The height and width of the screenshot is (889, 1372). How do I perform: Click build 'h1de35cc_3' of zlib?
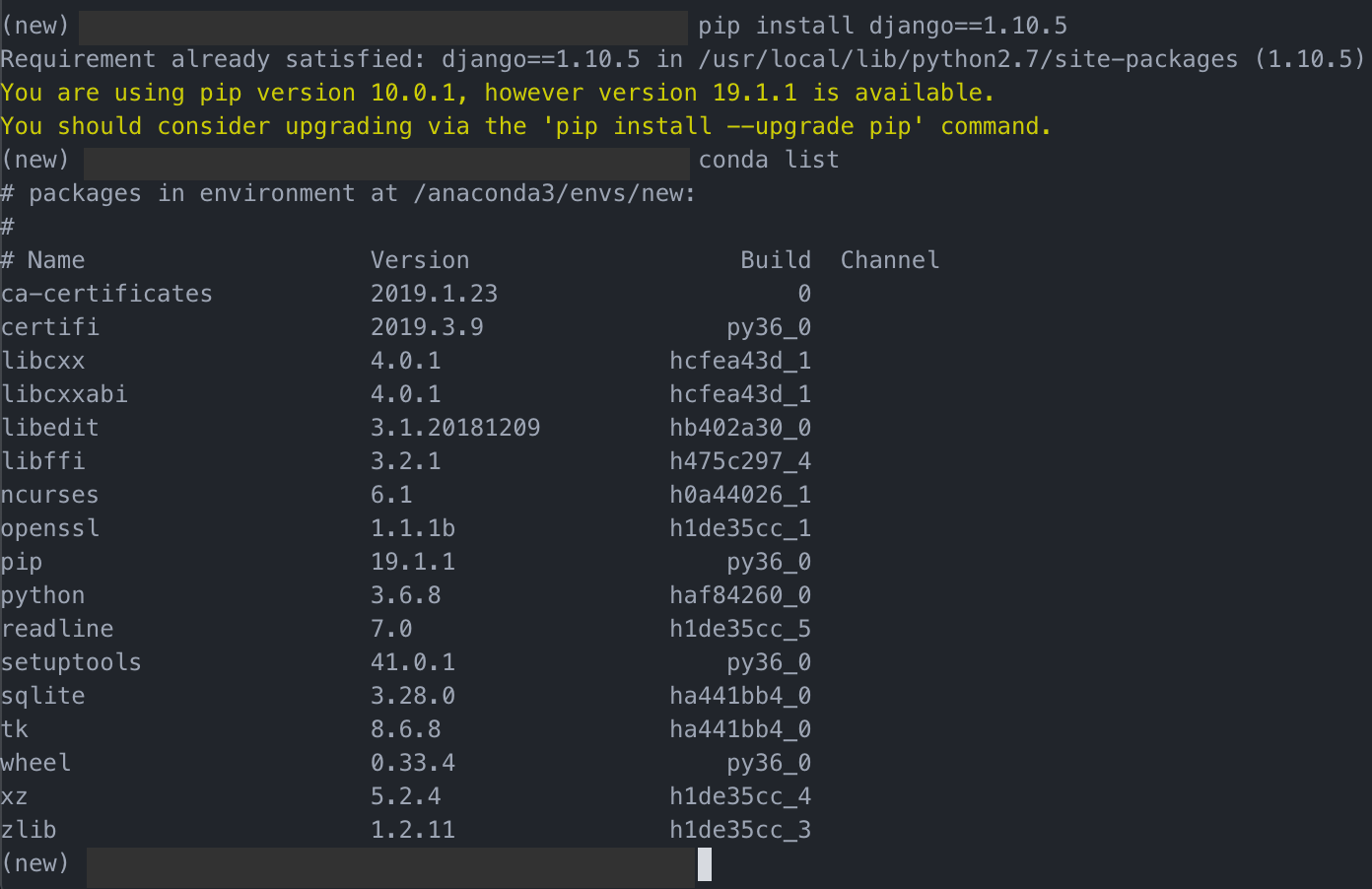tap(740, 830)
